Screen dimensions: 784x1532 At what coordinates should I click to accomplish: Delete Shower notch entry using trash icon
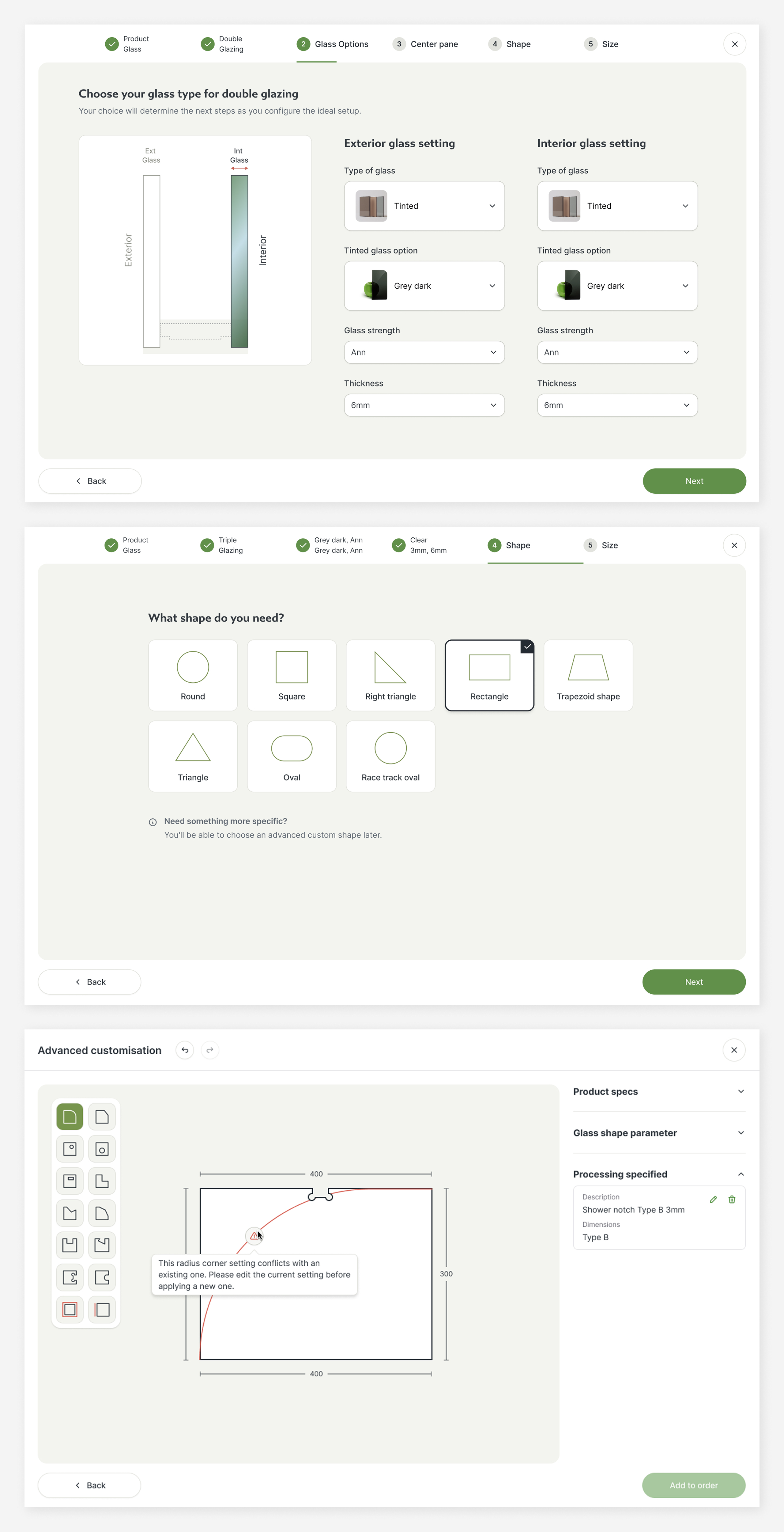(x=732, y=1200)
